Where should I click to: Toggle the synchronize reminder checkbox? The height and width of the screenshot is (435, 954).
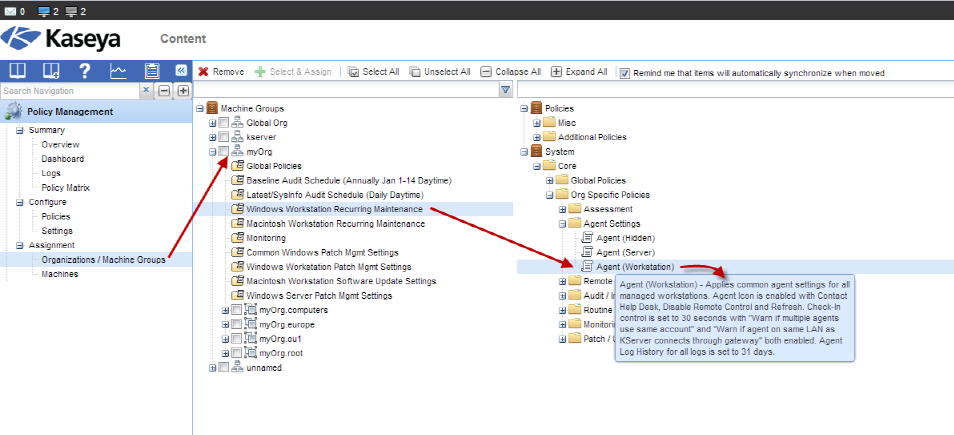(625, 73)
